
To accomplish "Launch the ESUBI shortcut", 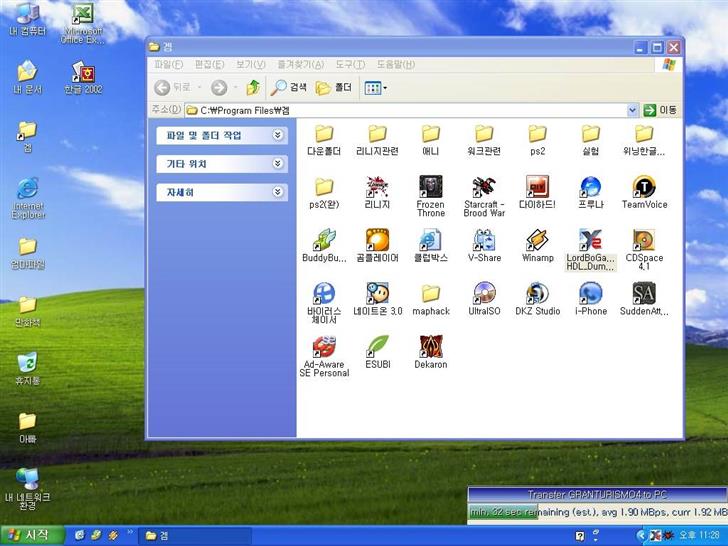I will click(x=377, y=352).
